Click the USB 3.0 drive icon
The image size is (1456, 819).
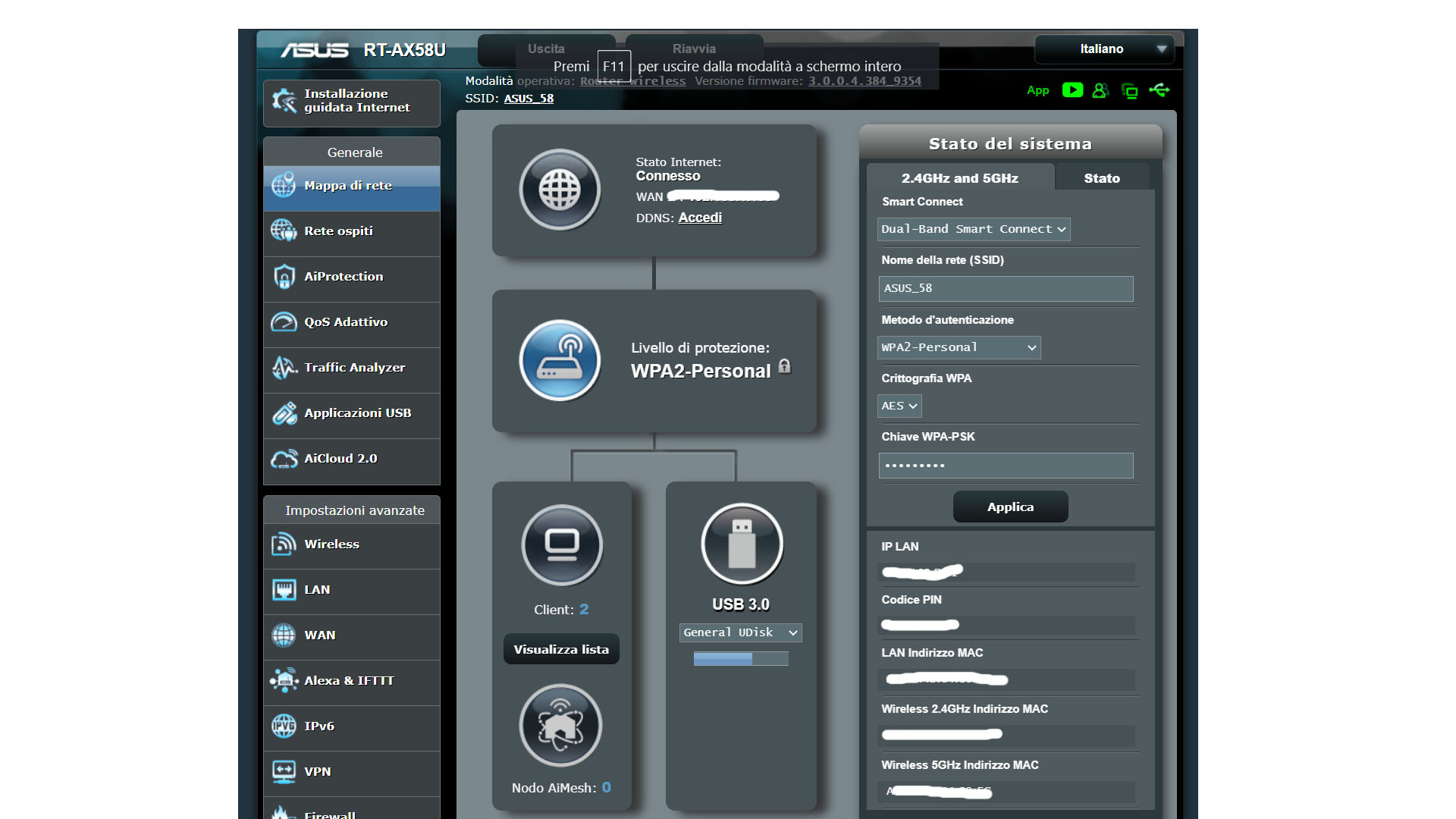click(x=742, y=544)
